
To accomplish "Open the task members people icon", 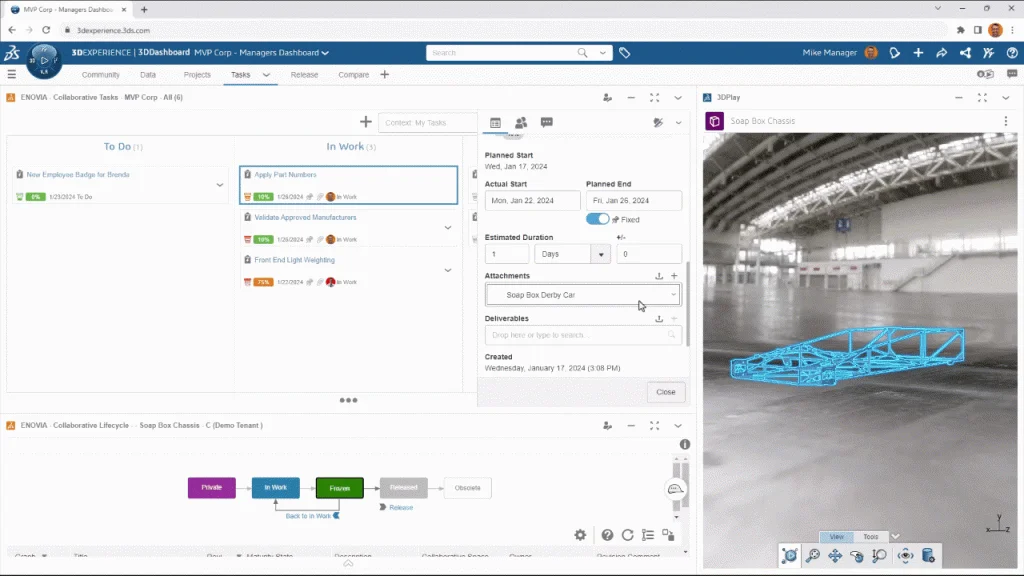I will [x=521, y=122].
